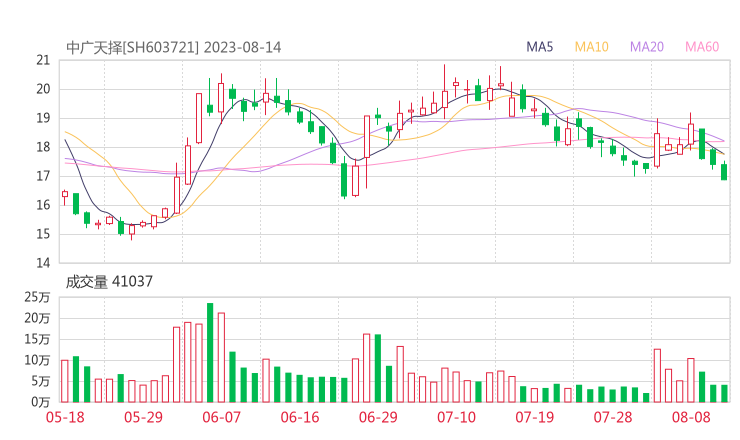Click the MA10 legend label
Viewport: 740px width, 440px height.
coord(591,47)
